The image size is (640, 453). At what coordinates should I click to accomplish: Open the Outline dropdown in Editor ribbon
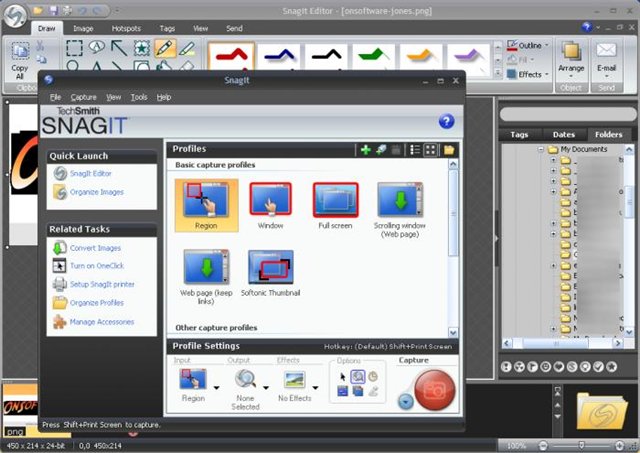(528, 45)
